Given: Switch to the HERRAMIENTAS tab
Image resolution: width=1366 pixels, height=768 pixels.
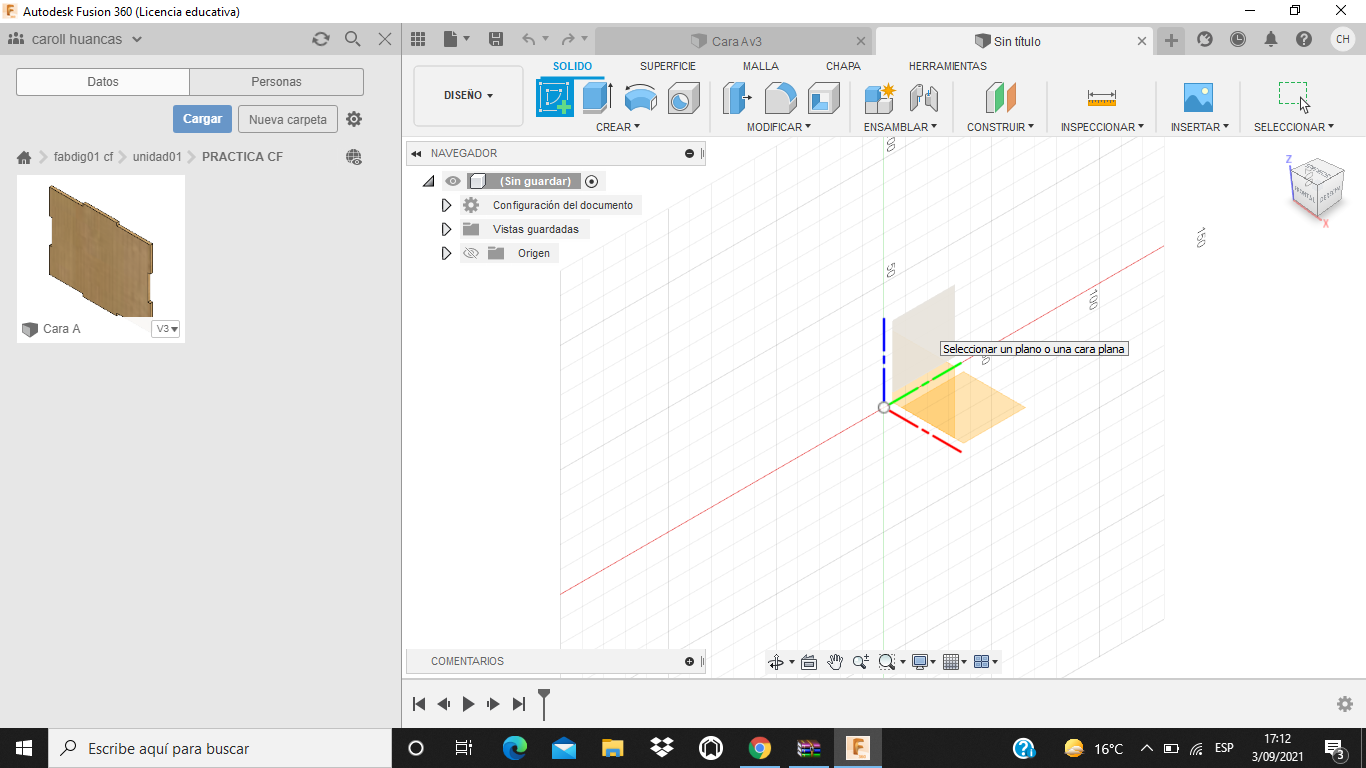Looking at the screenshot, I should [x=948, y=66].
